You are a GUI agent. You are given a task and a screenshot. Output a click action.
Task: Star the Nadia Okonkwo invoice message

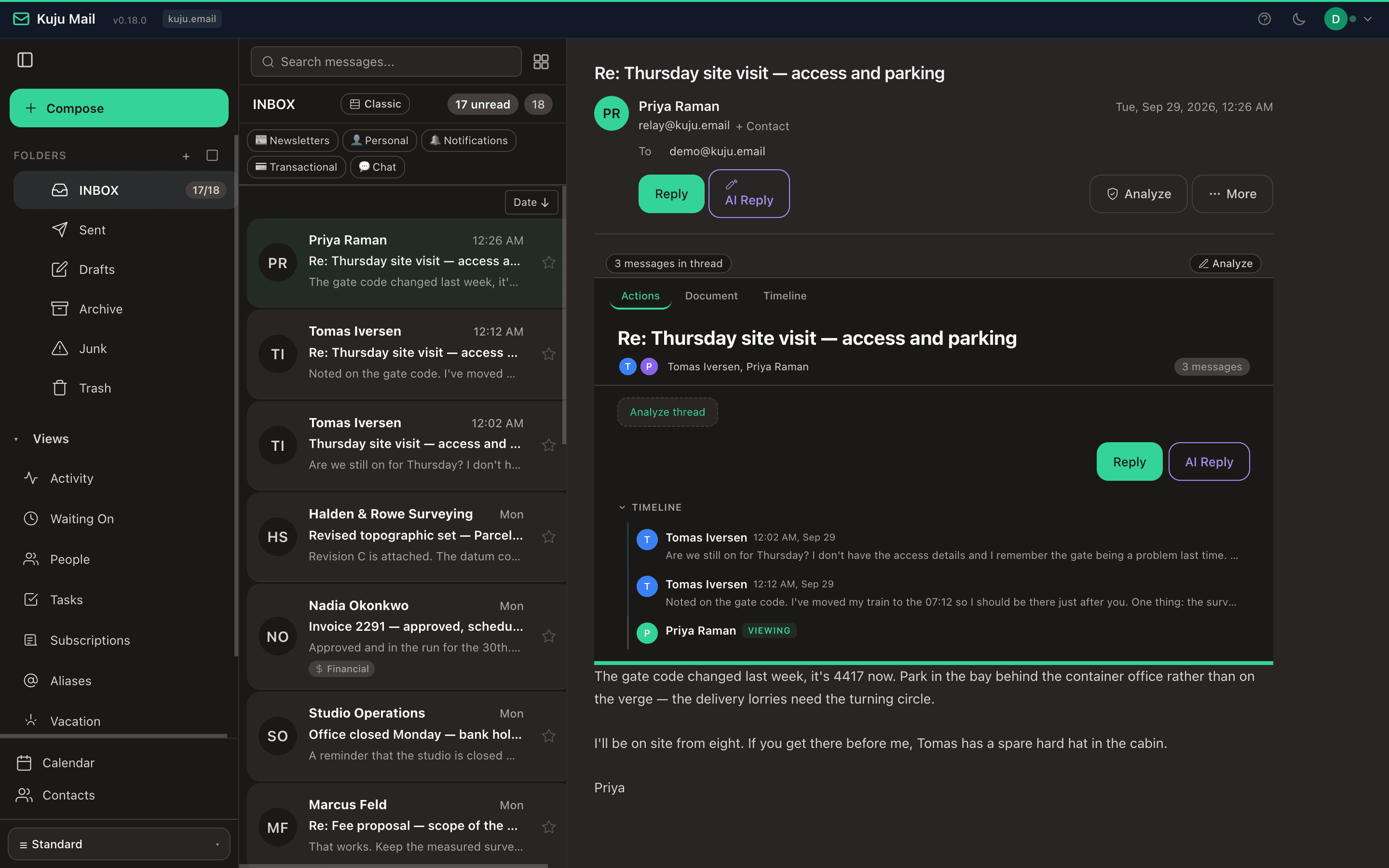point(549,636)
